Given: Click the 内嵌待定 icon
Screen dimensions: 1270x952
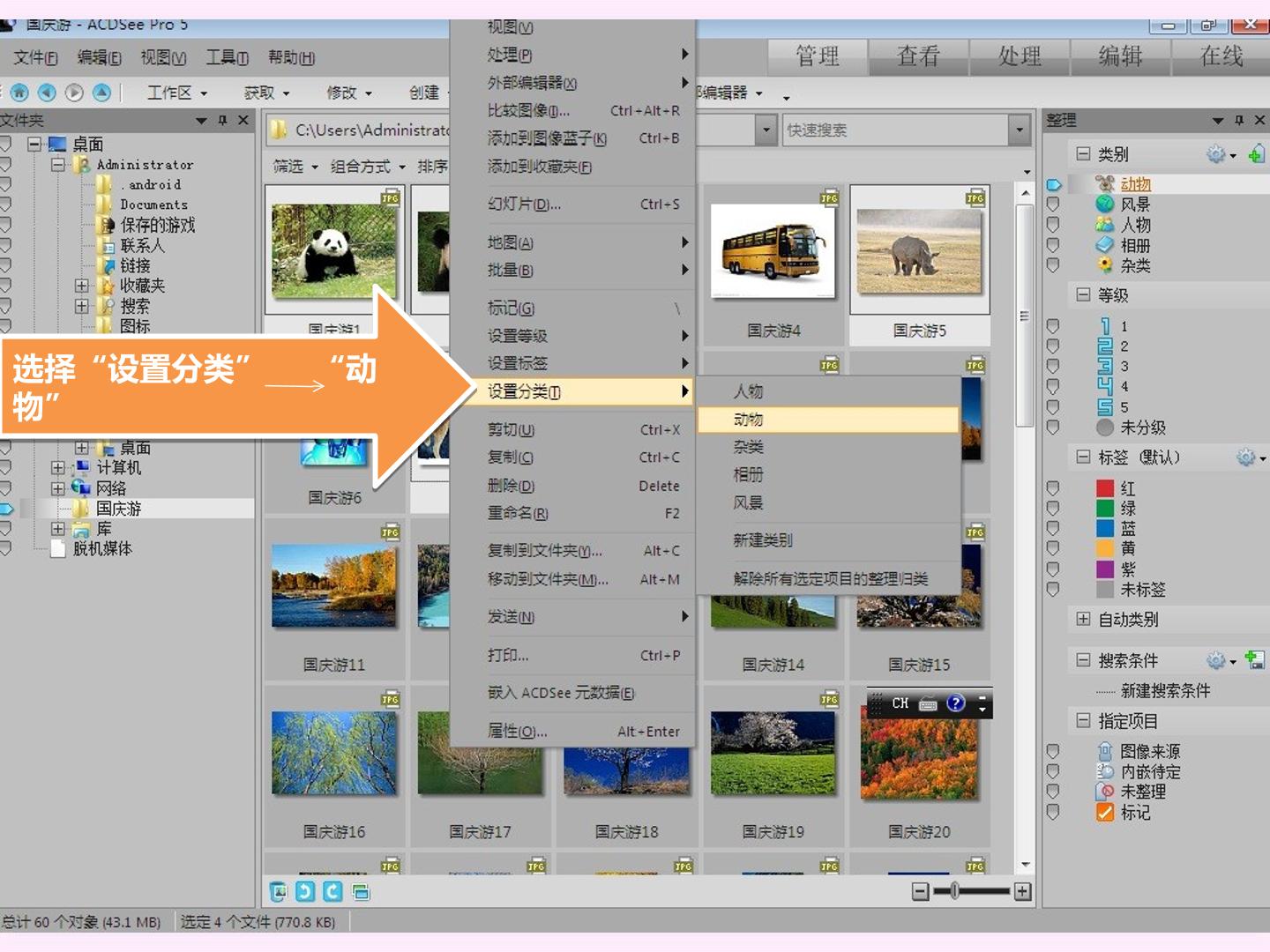Looking at the screenshot, I should point(1105,771).
